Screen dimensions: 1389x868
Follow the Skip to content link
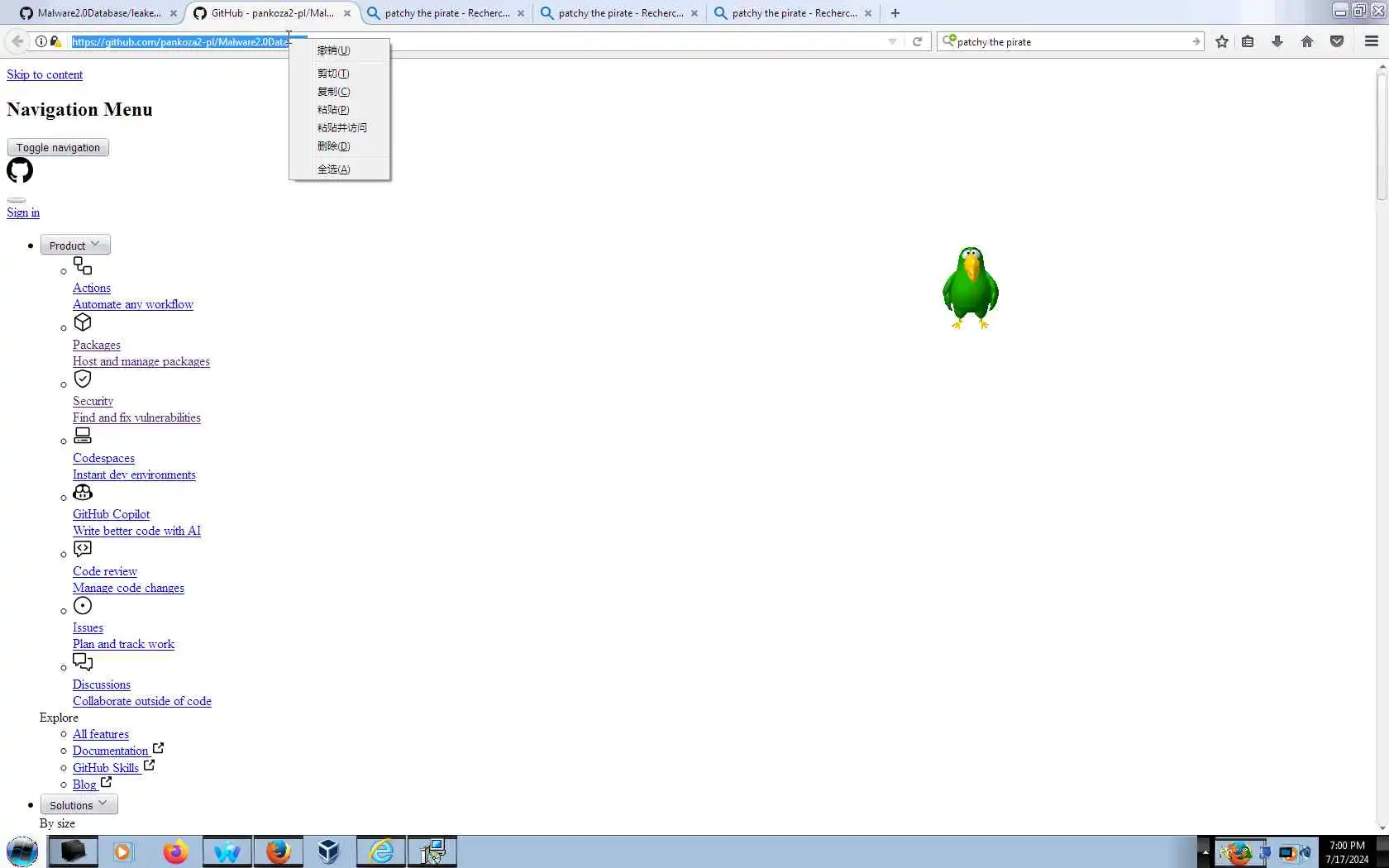coord(45,74)
